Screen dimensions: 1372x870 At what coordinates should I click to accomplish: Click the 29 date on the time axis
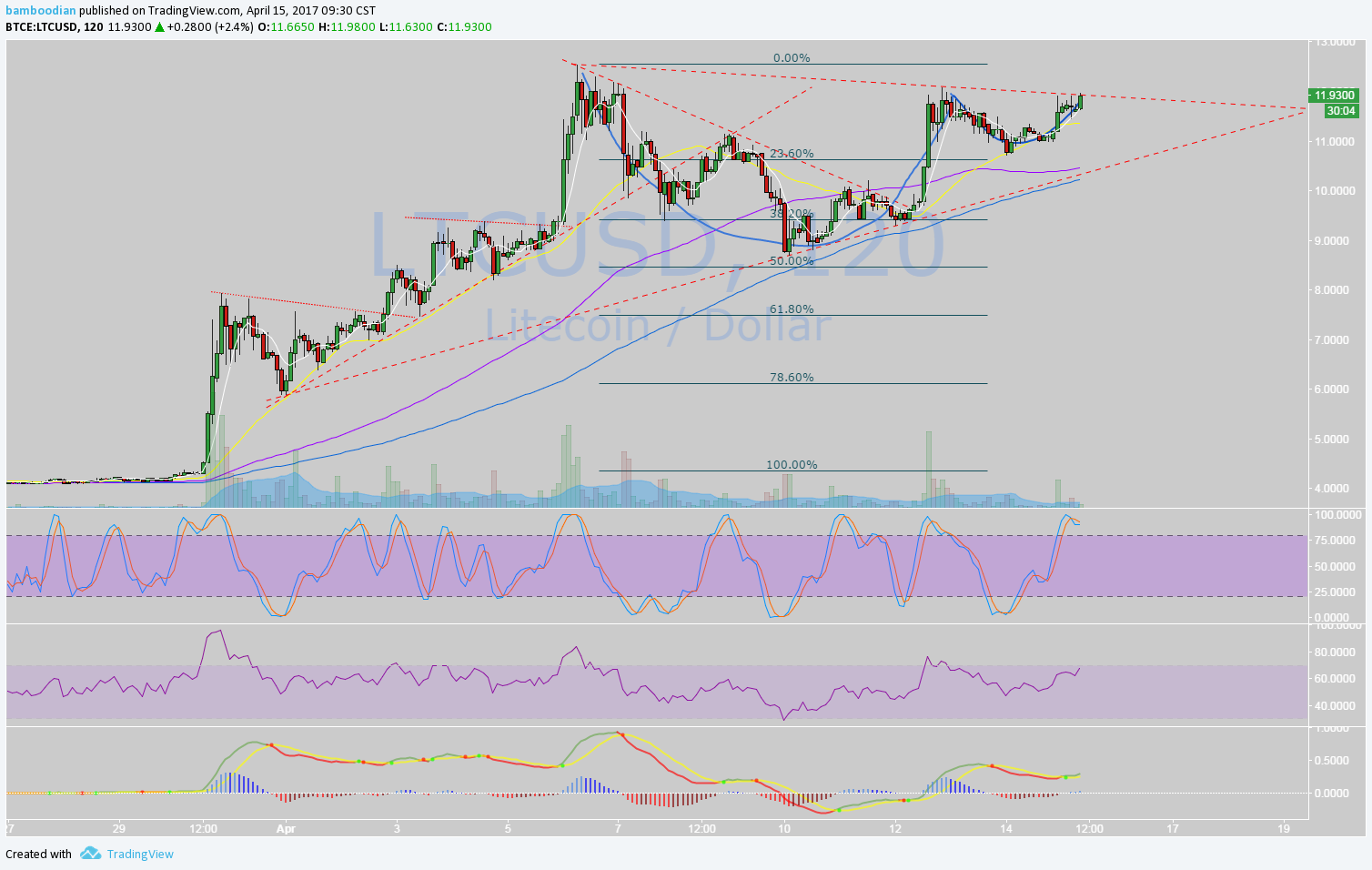coord(119,828)
